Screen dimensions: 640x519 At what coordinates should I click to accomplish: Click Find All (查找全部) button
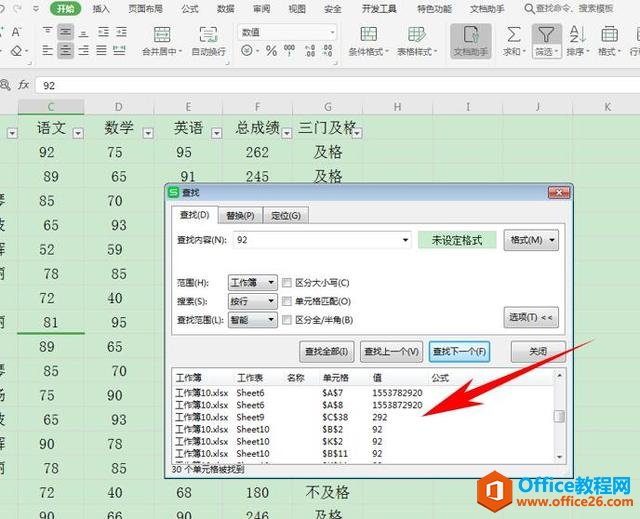[x=327, y=351]
